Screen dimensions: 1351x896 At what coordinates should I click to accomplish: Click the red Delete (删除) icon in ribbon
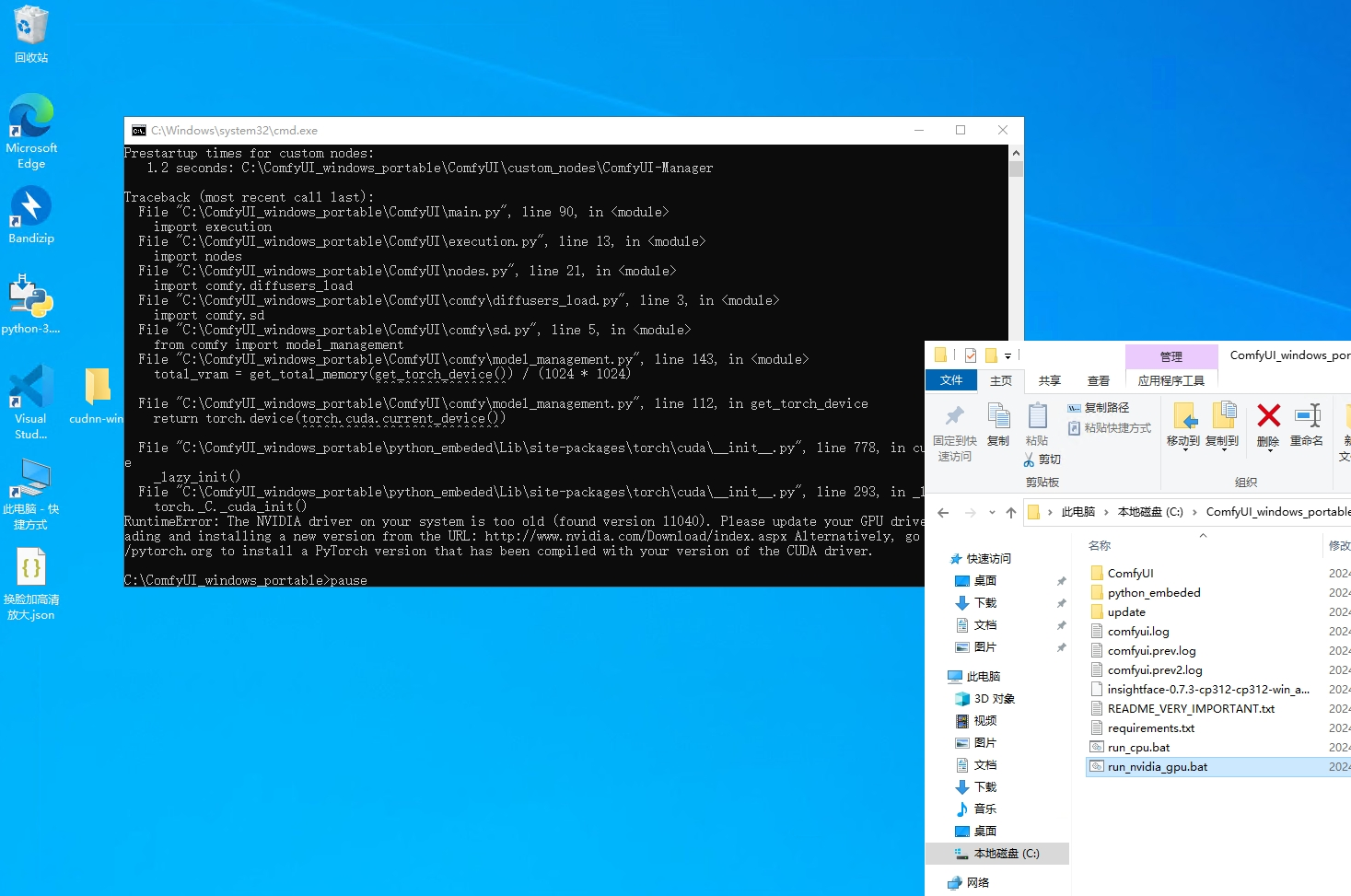point(1268,424)
